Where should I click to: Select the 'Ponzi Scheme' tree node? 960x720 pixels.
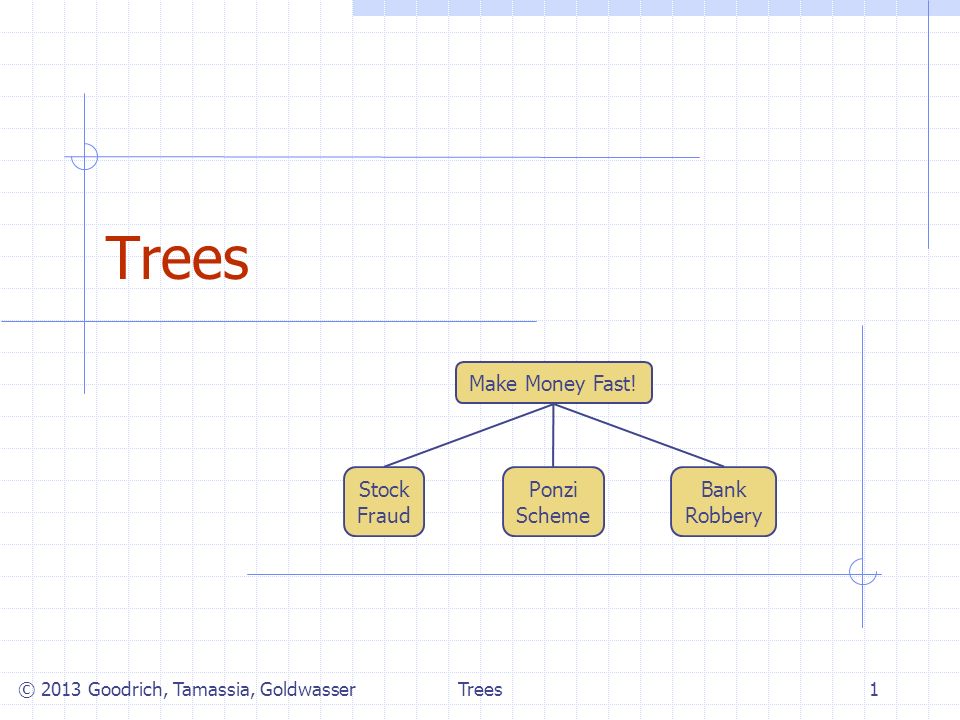tap(553, 502)
